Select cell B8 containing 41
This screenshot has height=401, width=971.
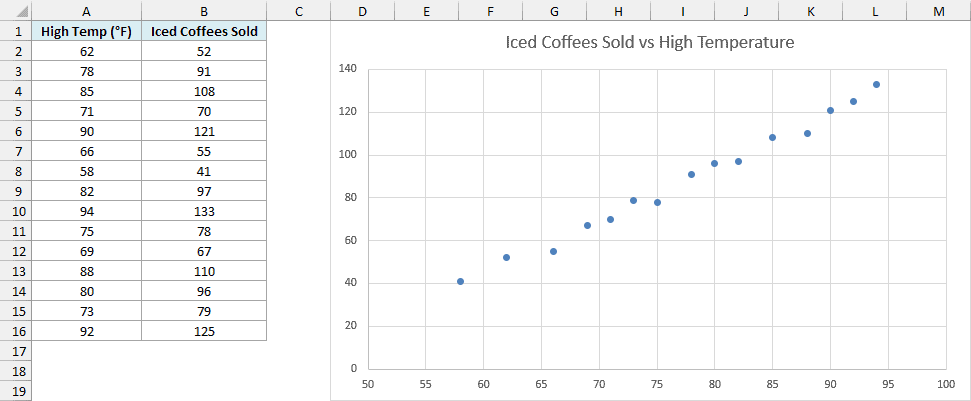204,171
